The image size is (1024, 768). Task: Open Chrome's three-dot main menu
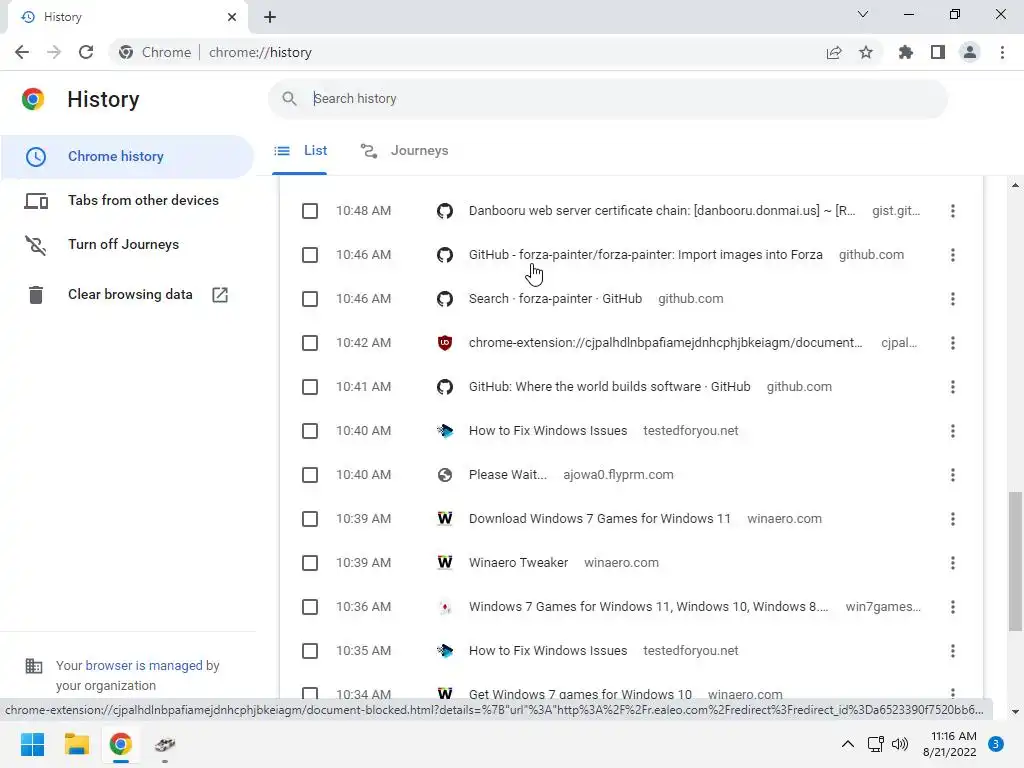tap(1002, 52)
